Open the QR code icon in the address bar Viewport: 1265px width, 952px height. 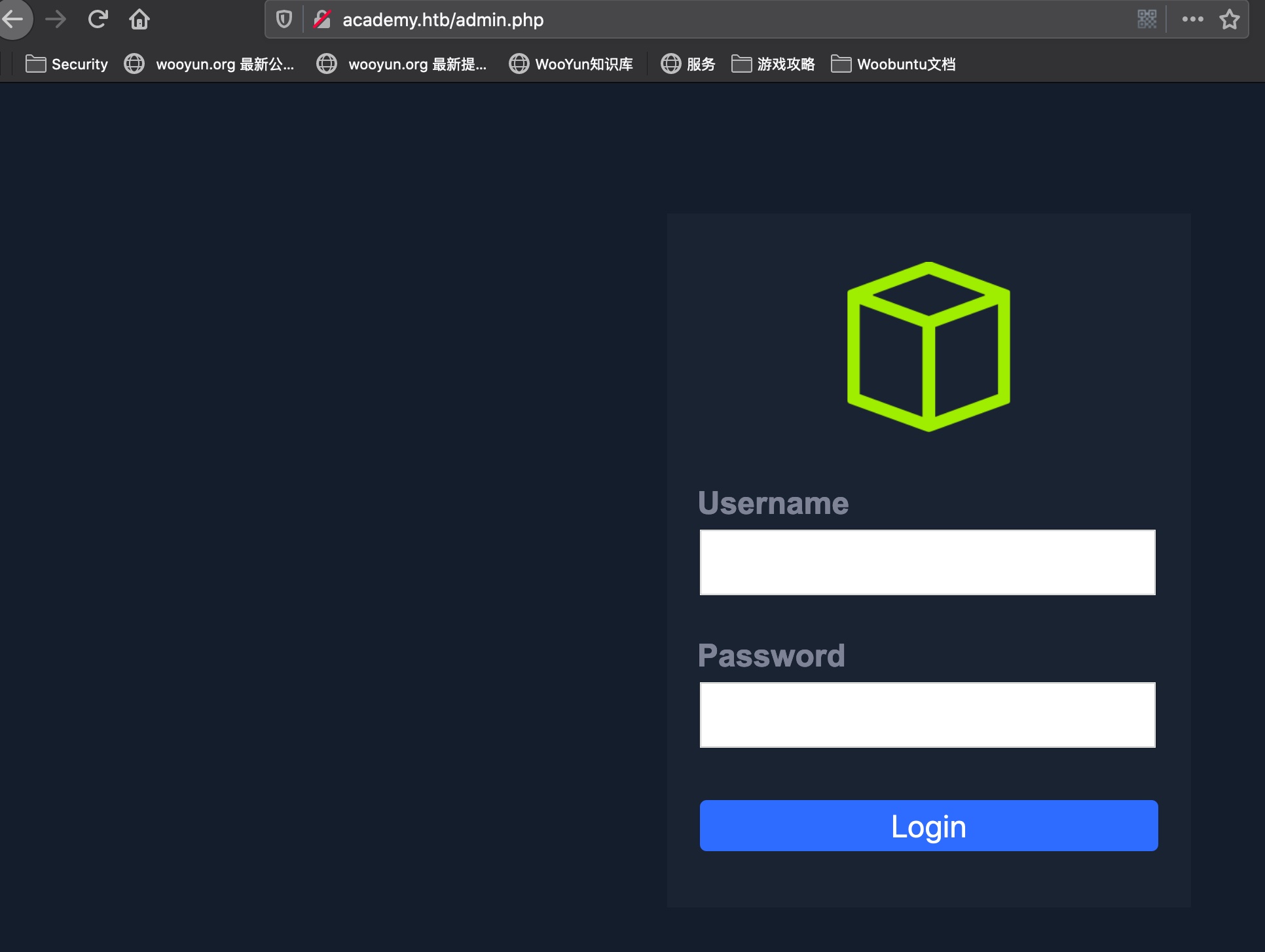point(1146,20)
